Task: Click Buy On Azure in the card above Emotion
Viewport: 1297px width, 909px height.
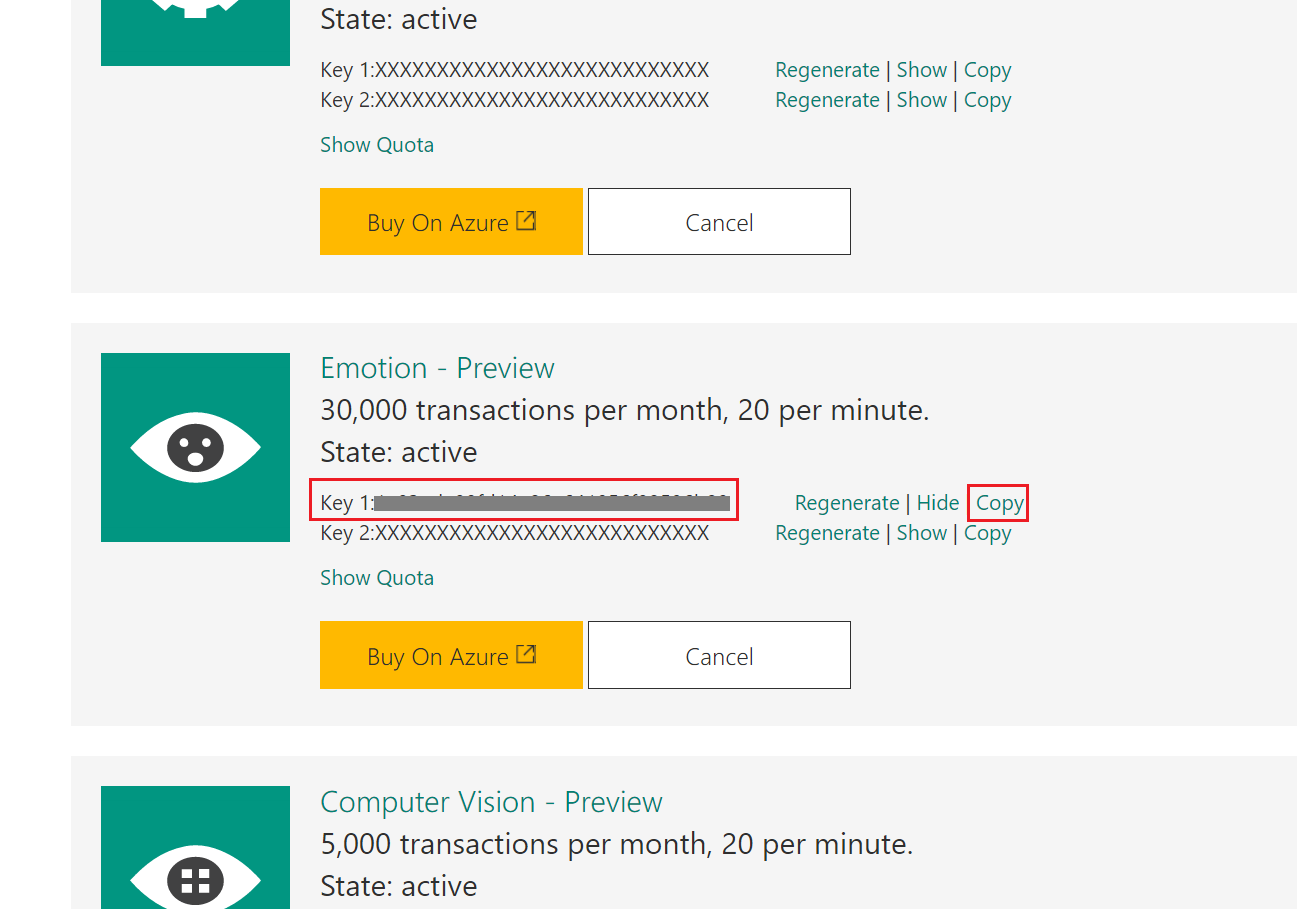Action: 451,221
